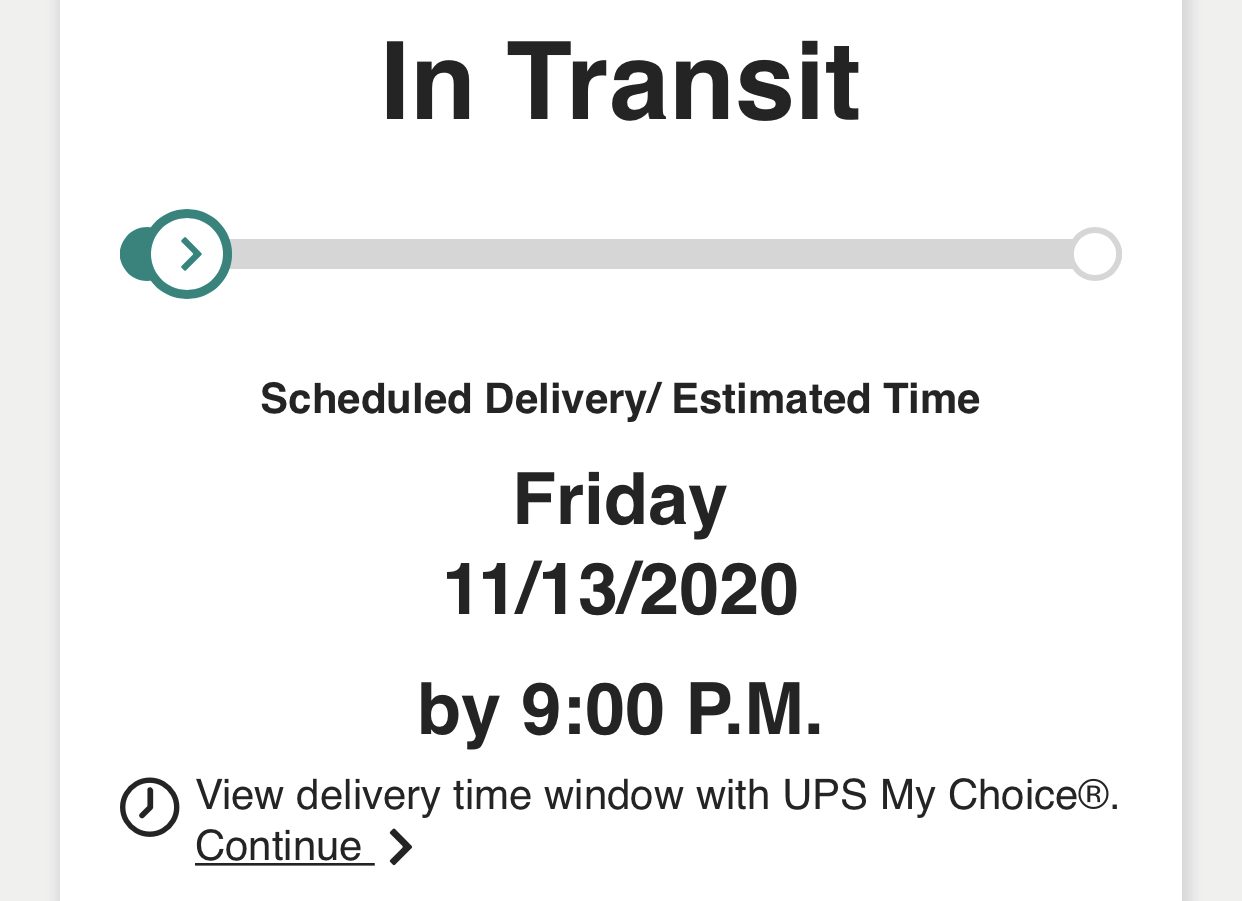Click the clock icon beside delivery window text
The width and height of the screenshot is (1242, 901).
150,806
